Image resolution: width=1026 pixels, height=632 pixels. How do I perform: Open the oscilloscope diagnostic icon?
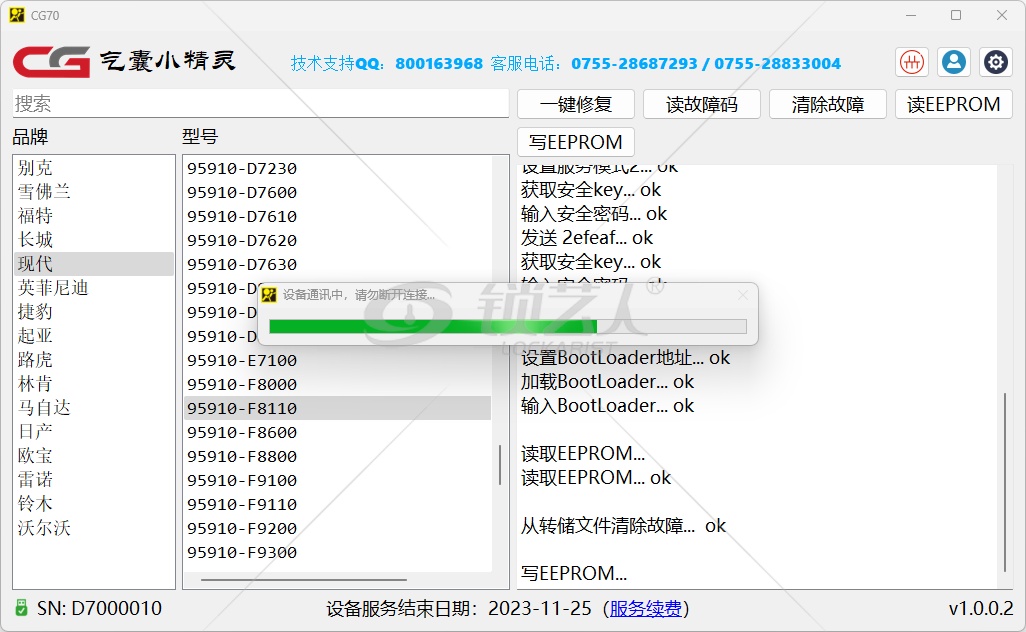[912, 63]
